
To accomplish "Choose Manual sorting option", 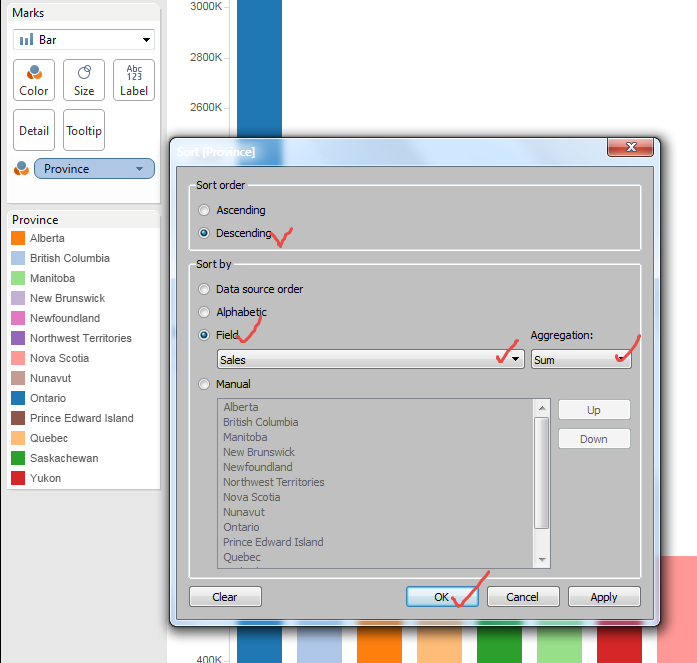I will pyautogui.click(x=204, y=384).
